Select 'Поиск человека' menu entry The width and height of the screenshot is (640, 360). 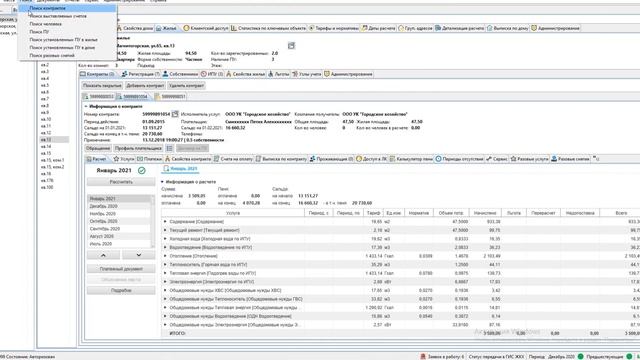pyautogui.click(x=67, y=24)
